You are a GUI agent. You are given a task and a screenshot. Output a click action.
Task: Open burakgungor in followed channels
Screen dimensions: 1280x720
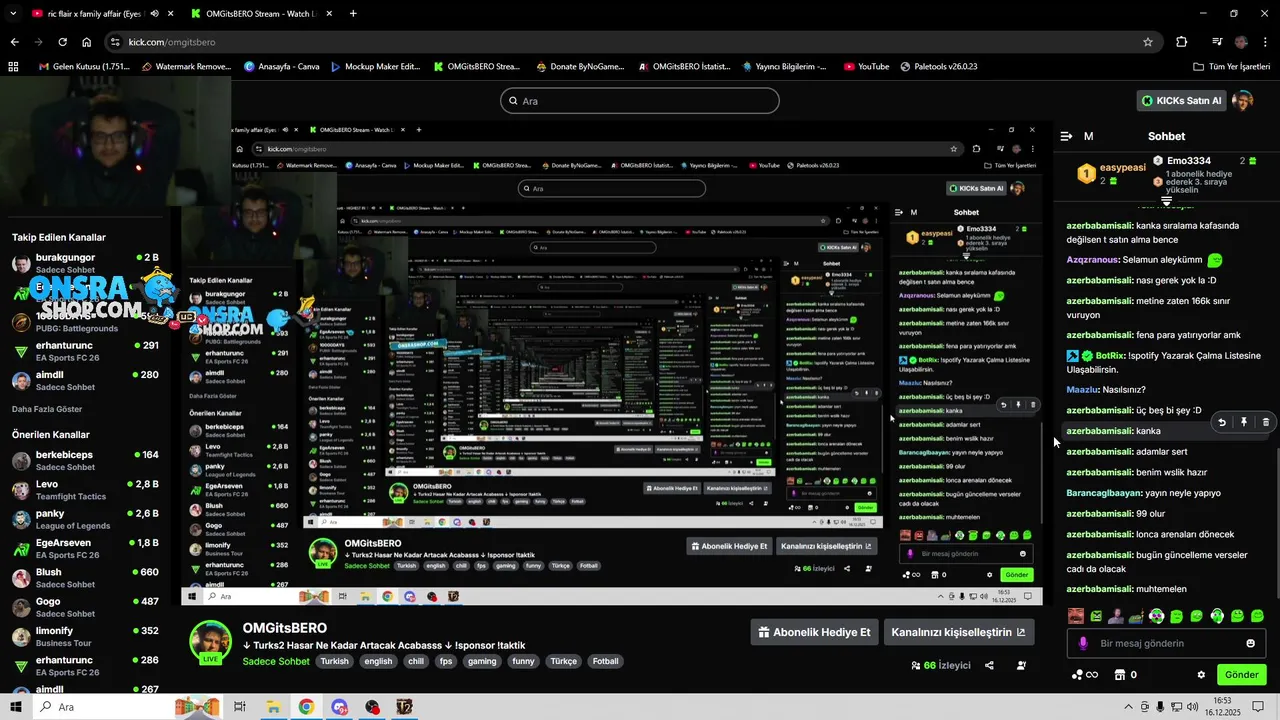tap(85, 263)
